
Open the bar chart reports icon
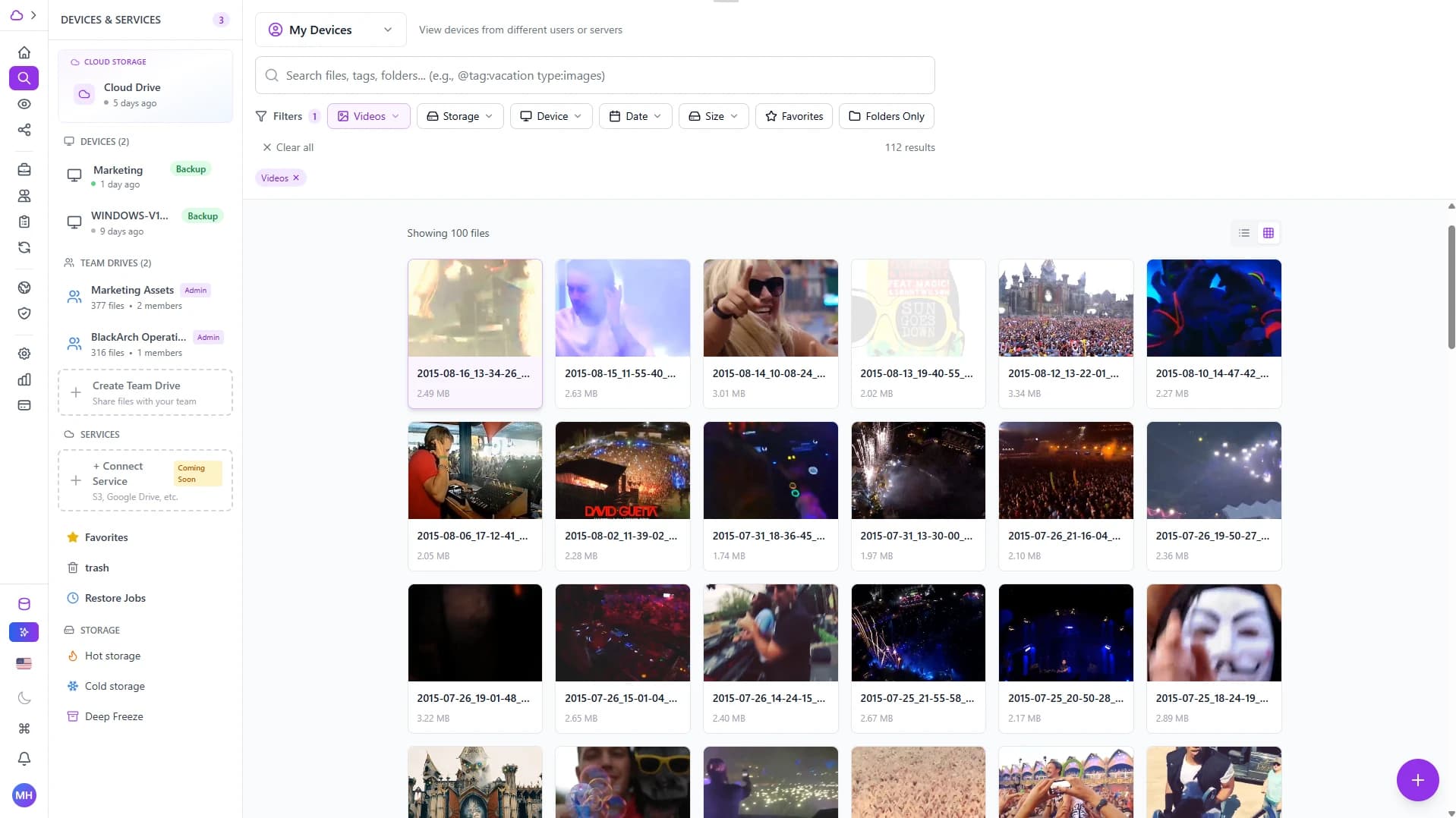(24, 379)
